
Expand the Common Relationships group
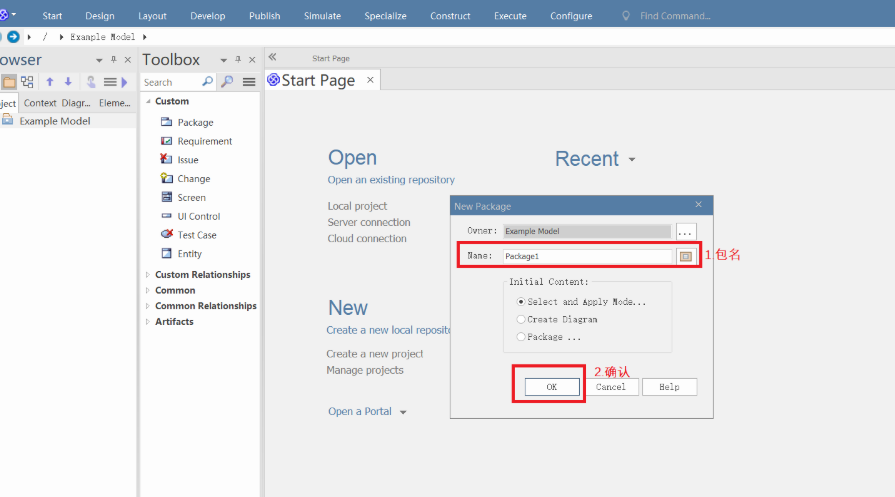tap(148, 306)
